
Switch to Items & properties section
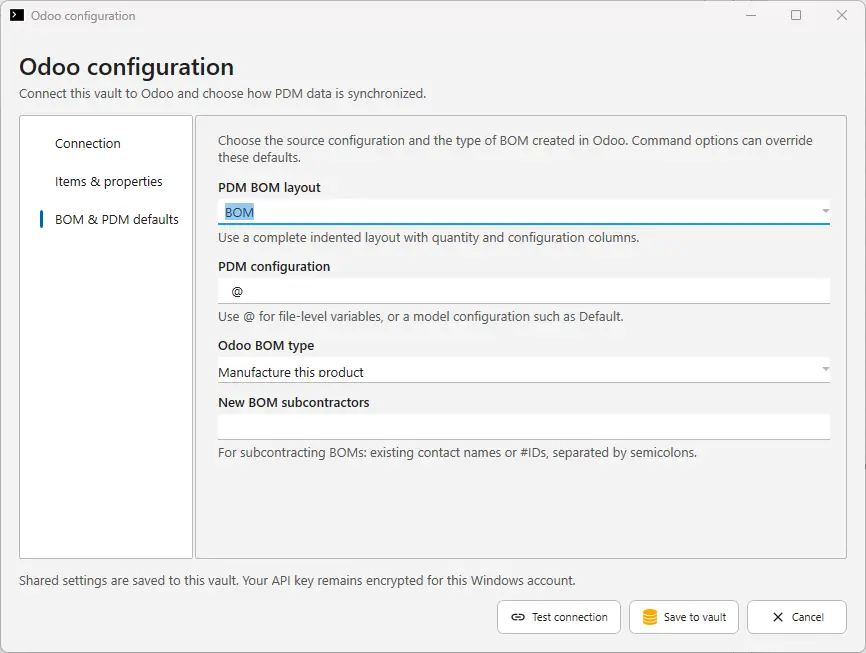click(106, 181)
